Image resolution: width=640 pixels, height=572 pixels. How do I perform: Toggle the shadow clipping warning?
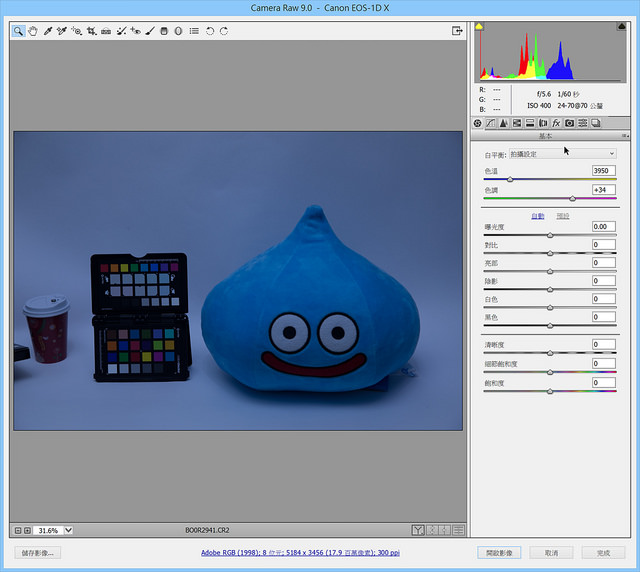pos(479,27)
